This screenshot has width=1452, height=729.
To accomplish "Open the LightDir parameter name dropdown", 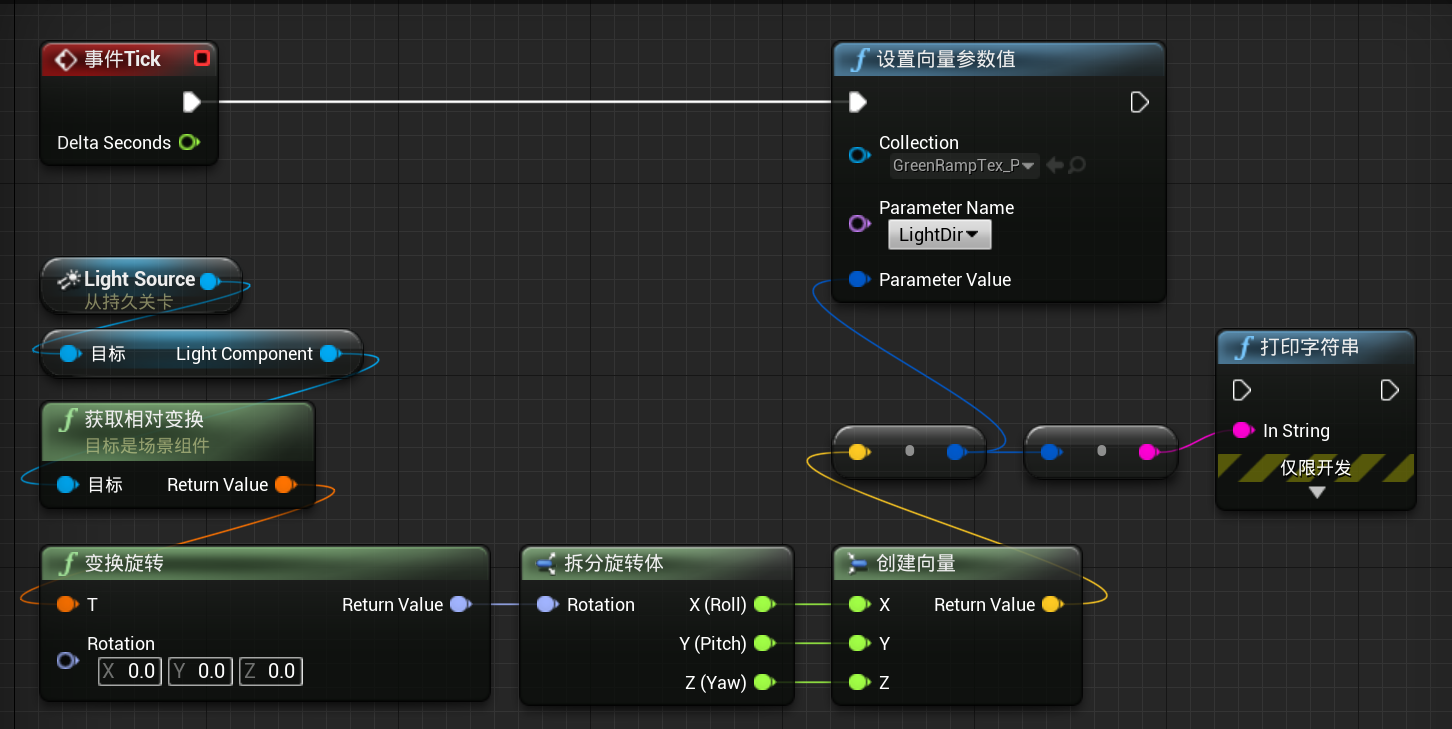I will tap(939, 235).
